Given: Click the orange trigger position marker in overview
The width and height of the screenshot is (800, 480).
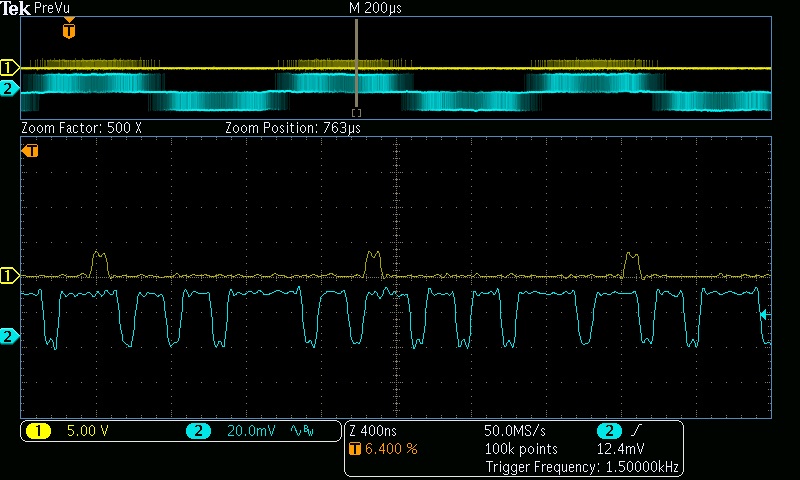Looking at the screenshot, I should [69, 29].
